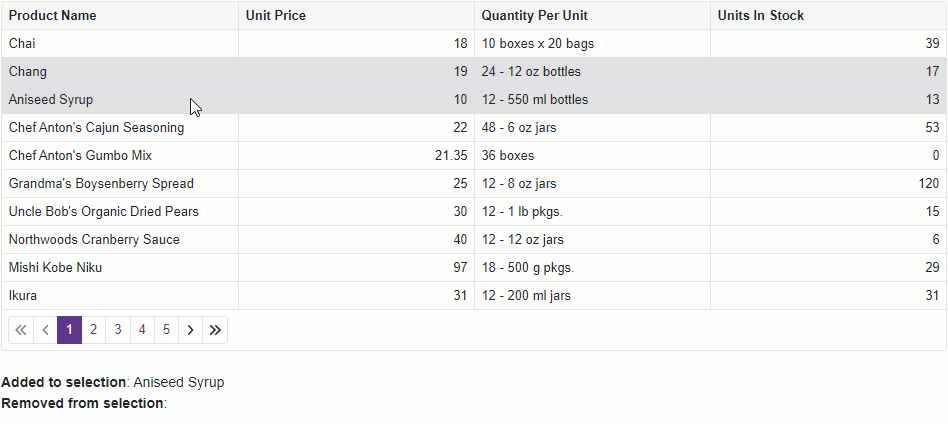Go to first page using double-left arrow
The width and height of the screenshot is (948, 424).
pos(21,330)
